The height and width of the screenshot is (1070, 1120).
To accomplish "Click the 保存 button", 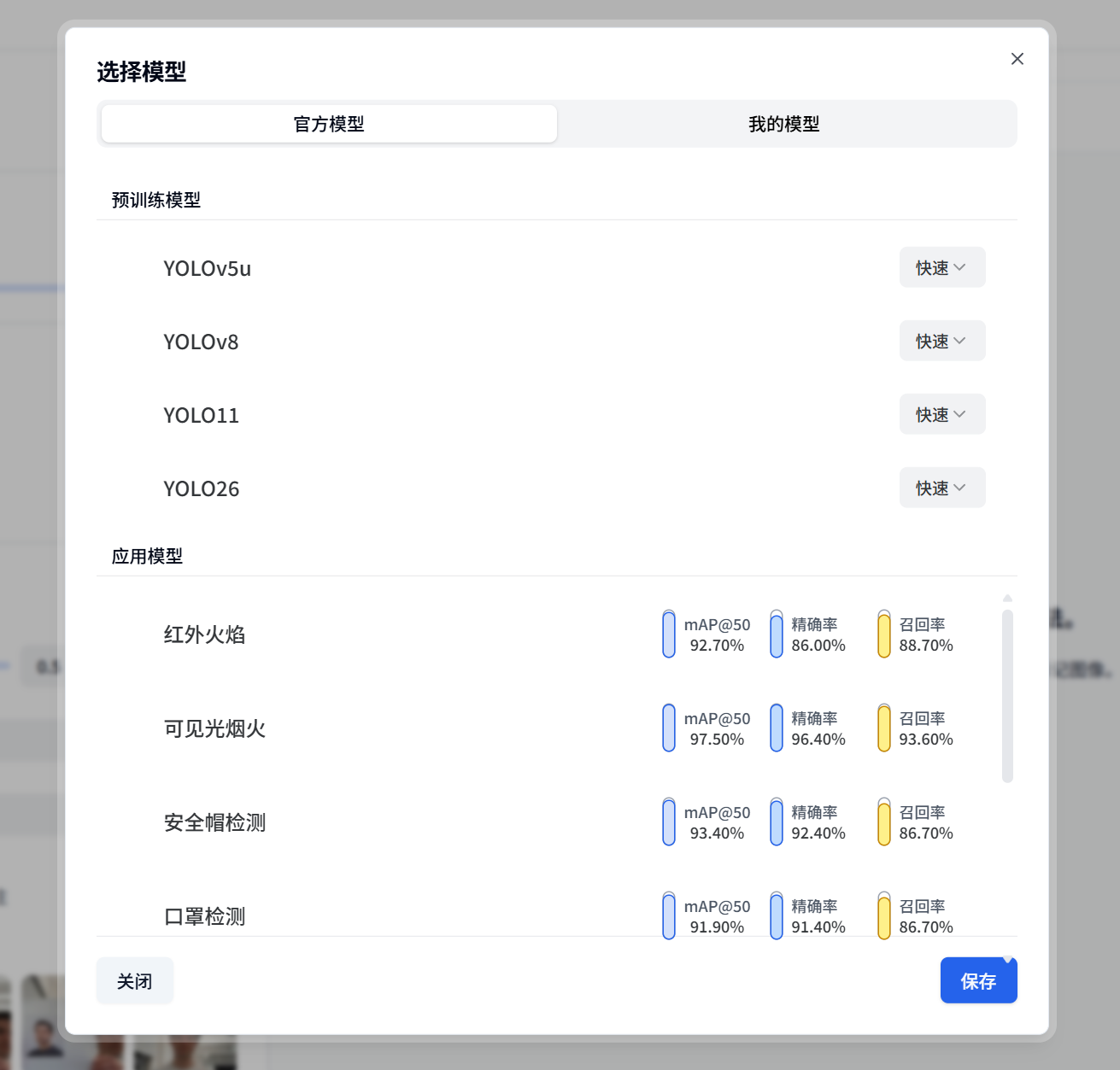I will pos(978,981).
